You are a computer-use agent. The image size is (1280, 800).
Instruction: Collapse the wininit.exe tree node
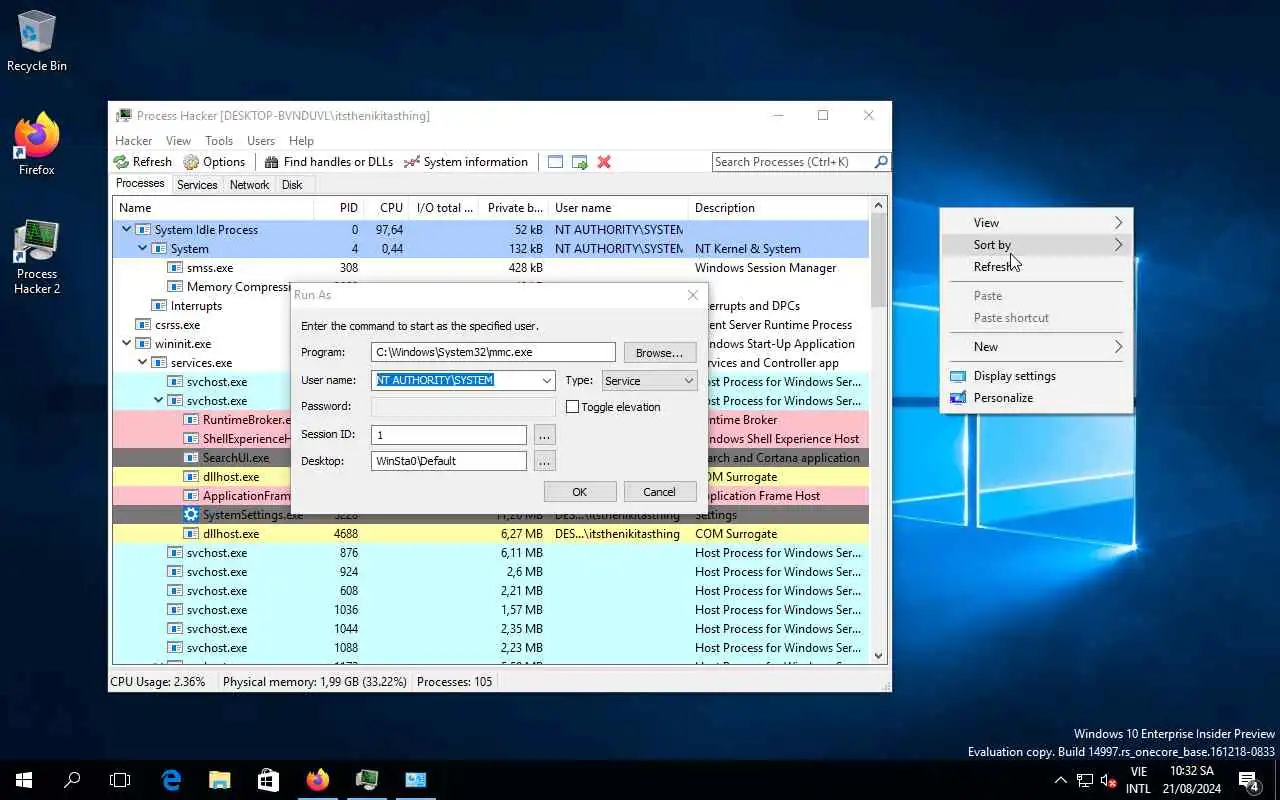[126, 344]
